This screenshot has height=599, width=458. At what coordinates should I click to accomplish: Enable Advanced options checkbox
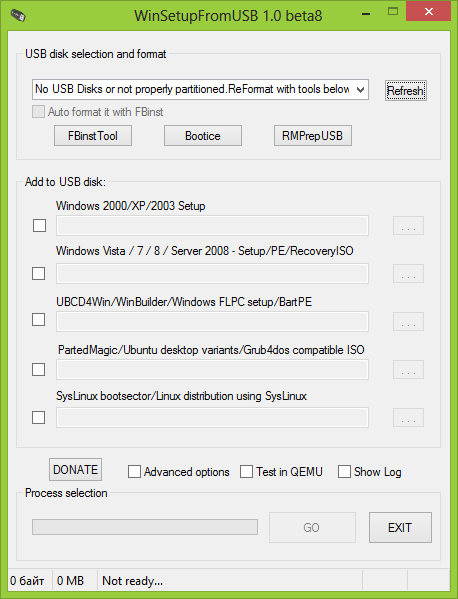tap(134, 472)
